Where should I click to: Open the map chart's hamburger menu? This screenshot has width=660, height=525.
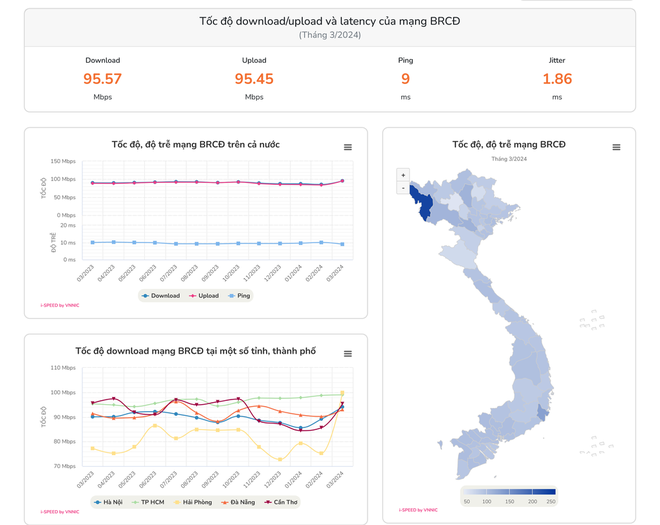[x=616, y=147]
